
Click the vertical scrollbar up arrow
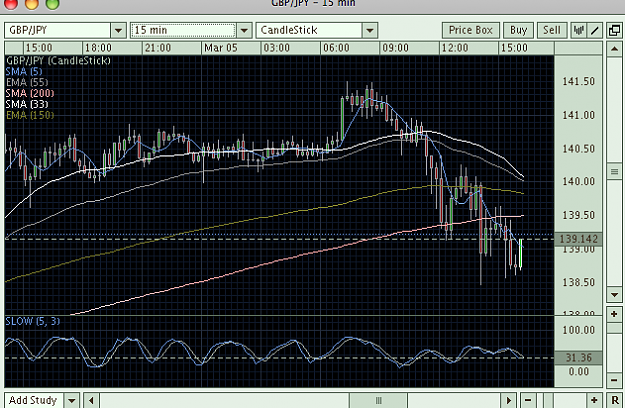(614, 49)
